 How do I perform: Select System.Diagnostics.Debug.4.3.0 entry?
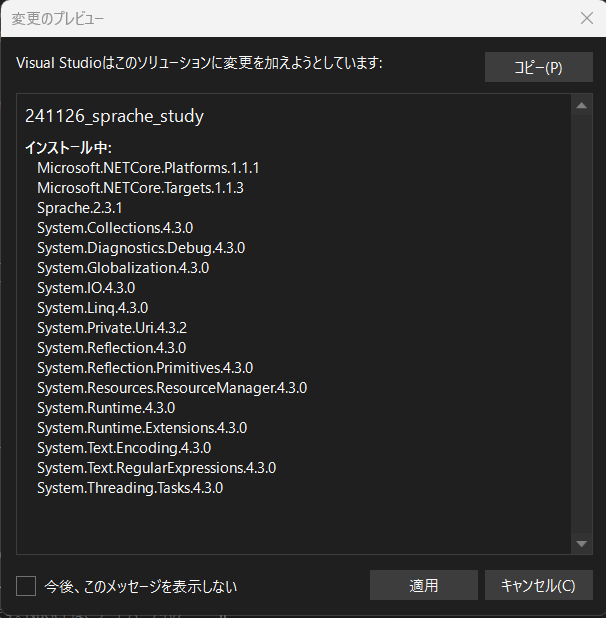(141, 248)
